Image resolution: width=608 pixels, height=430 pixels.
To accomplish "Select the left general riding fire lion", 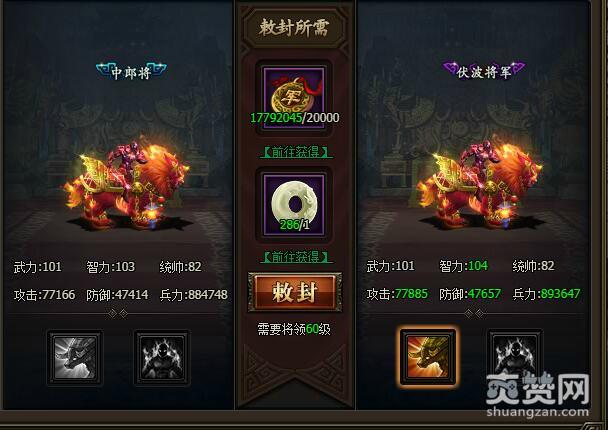I will click(128, 184).
